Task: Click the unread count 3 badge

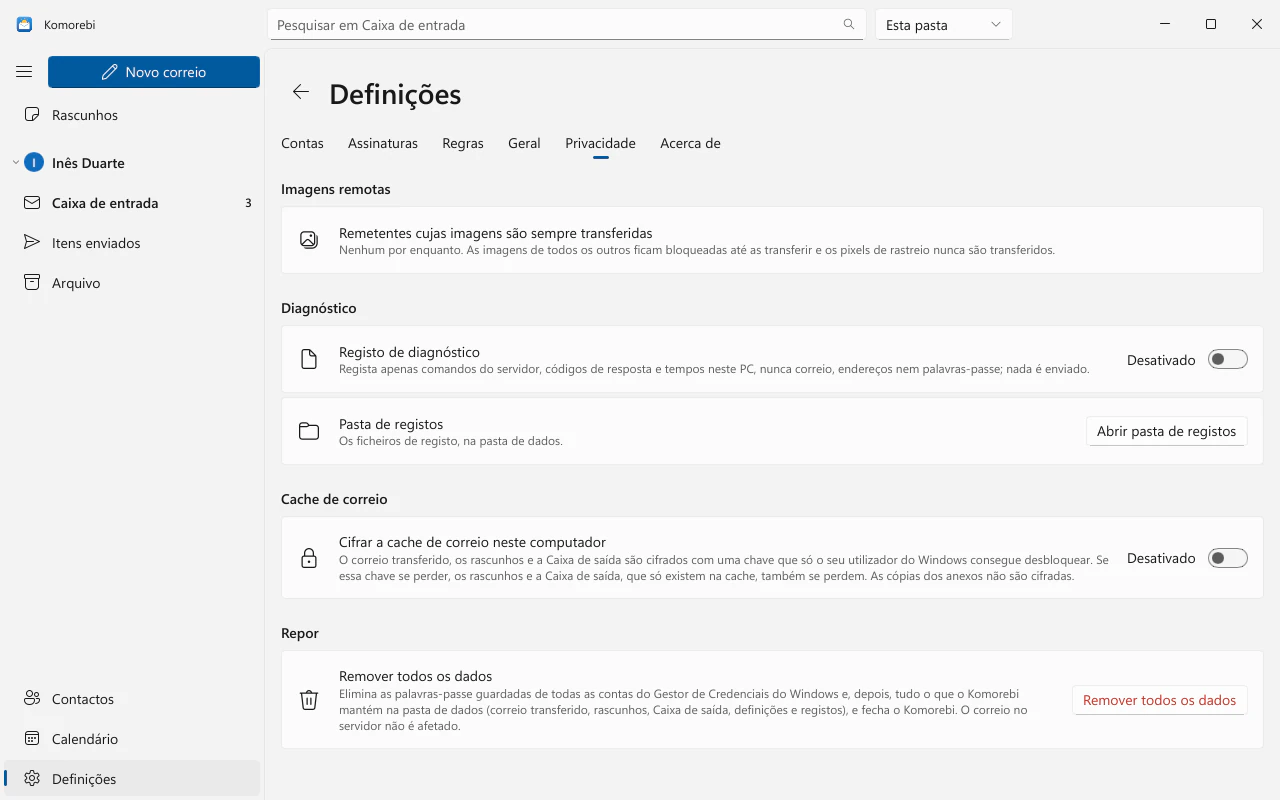Action: (x=248, y=203)
